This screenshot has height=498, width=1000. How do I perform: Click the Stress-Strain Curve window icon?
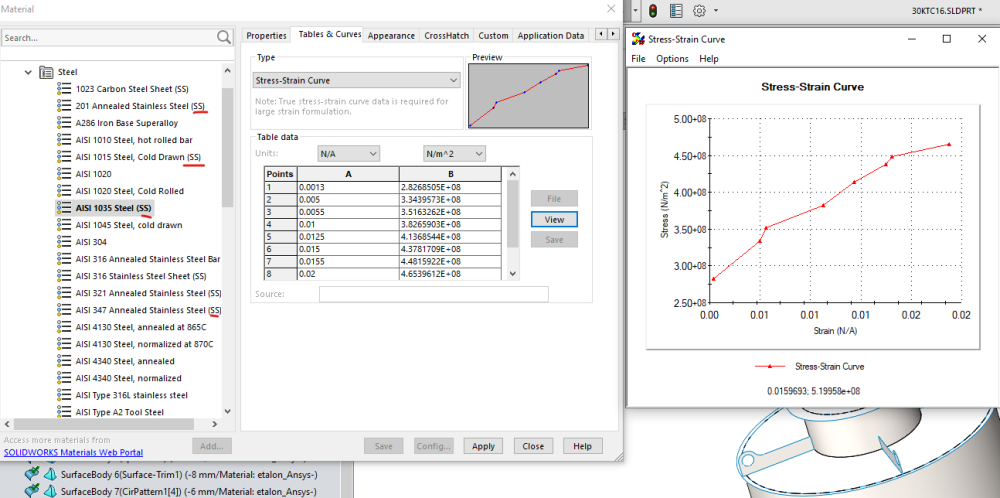pos(638,39)
